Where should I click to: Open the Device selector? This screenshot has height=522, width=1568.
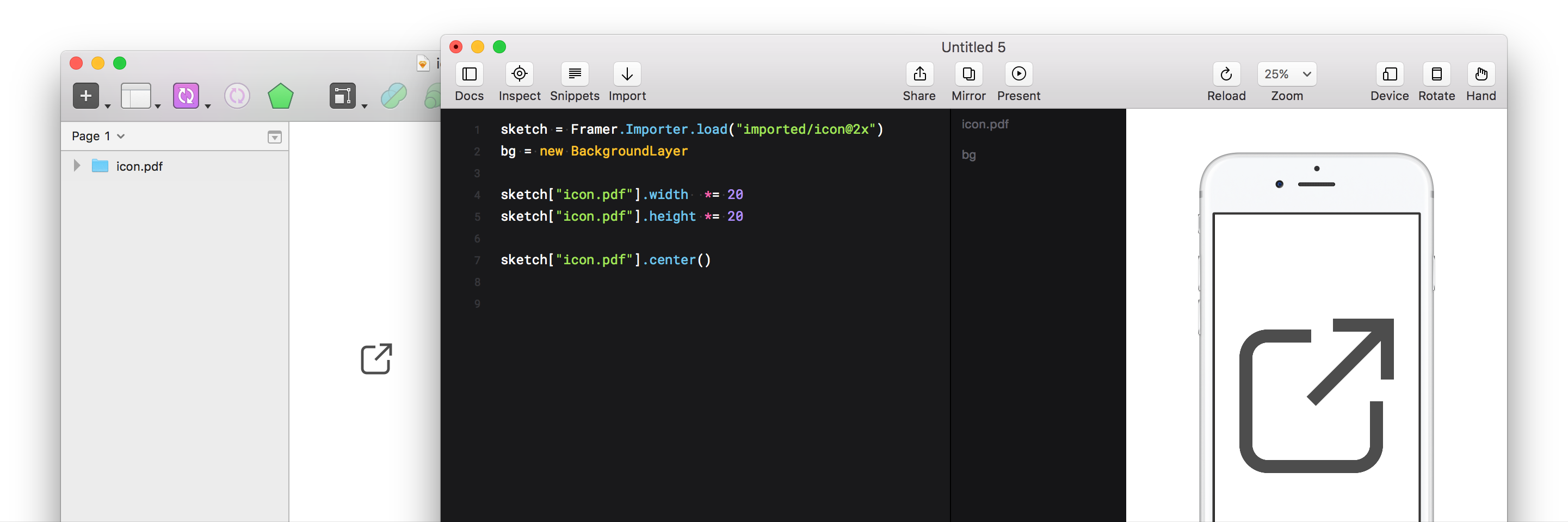coord(1390,74)
